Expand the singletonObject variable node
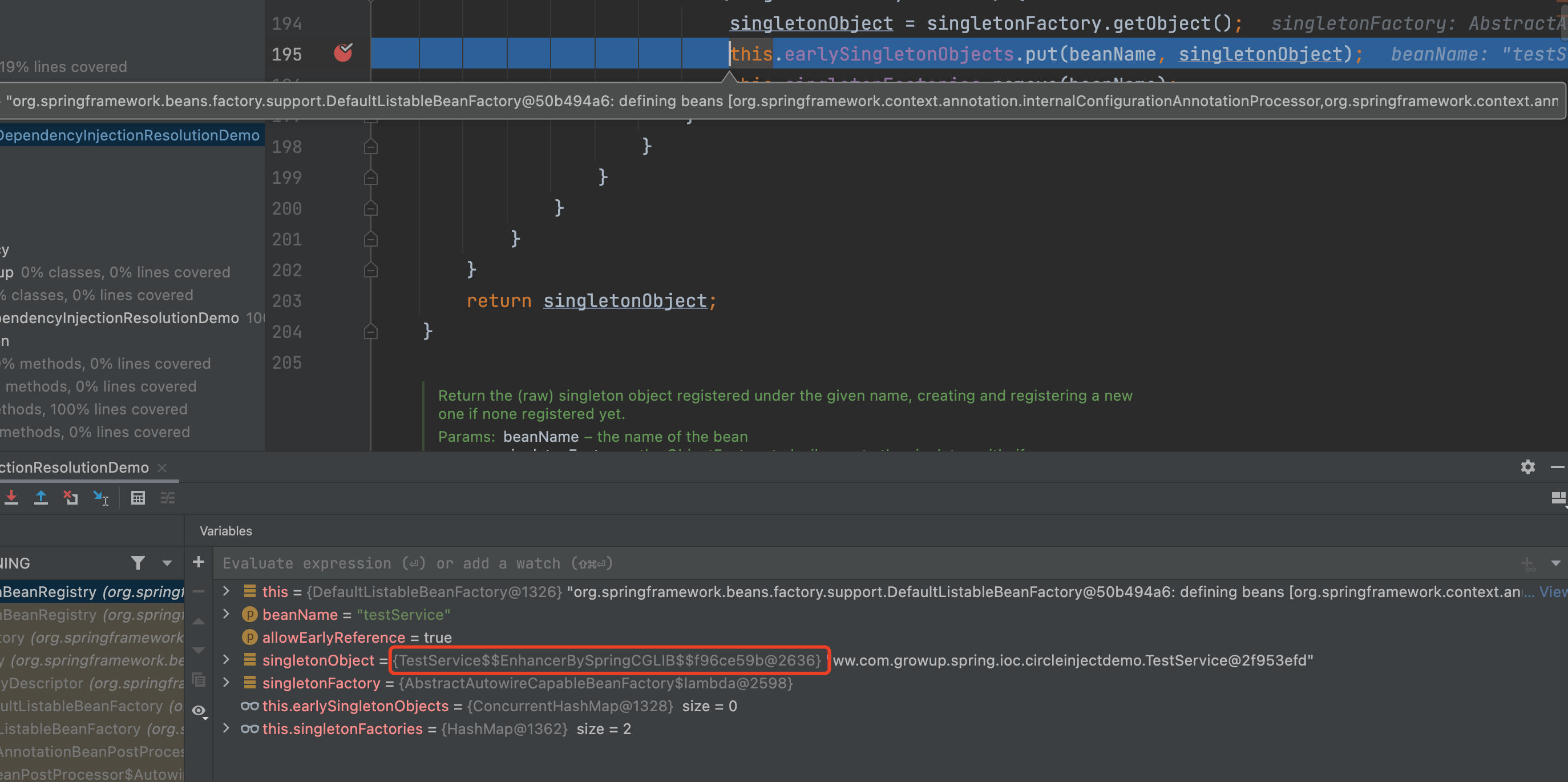The width and height of the screenshot is (1568, 782). coord(227,660)
